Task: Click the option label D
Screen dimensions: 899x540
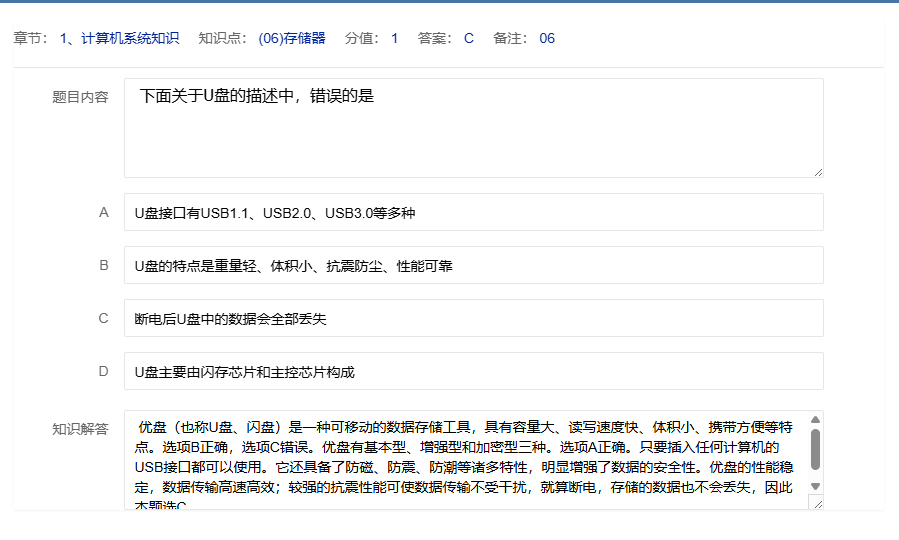Action: (103, 371)
